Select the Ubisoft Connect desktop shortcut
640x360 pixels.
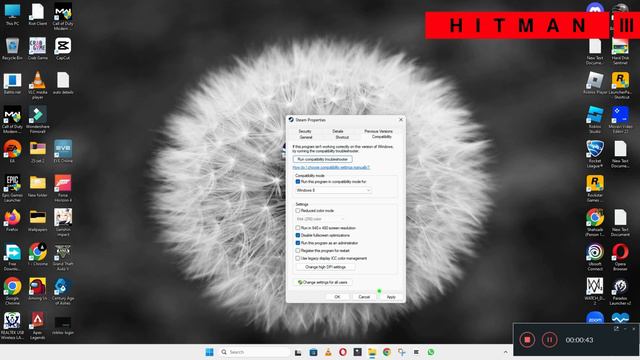coord(595,257)
